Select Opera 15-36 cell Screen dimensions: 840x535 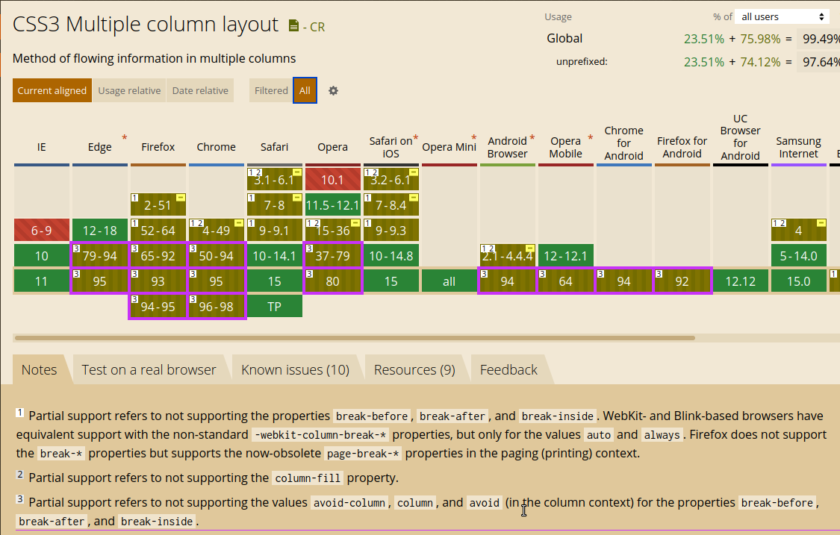333,230
